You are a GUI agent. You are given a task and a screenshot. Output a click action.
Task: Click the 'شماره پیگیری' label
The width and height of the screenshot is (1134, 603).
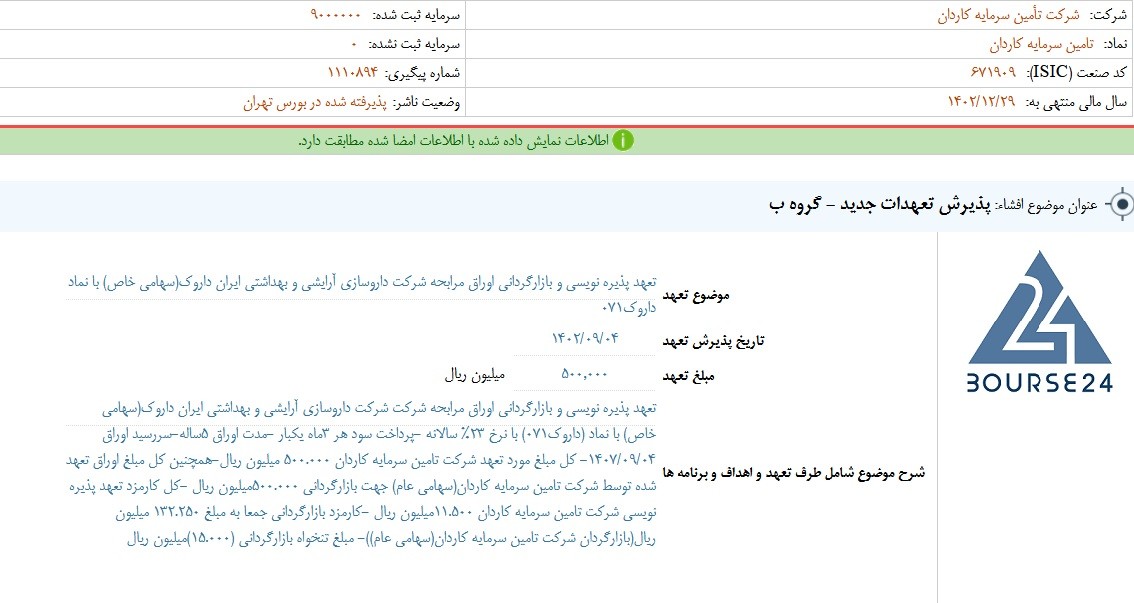[x=422, y=73]
